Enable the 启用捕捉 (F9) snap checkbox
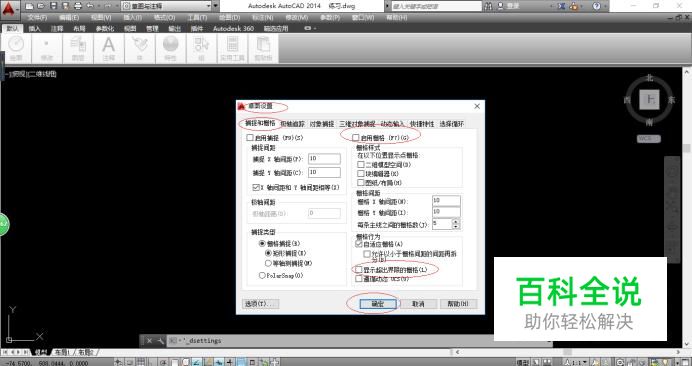 click(x=250, y=138)
